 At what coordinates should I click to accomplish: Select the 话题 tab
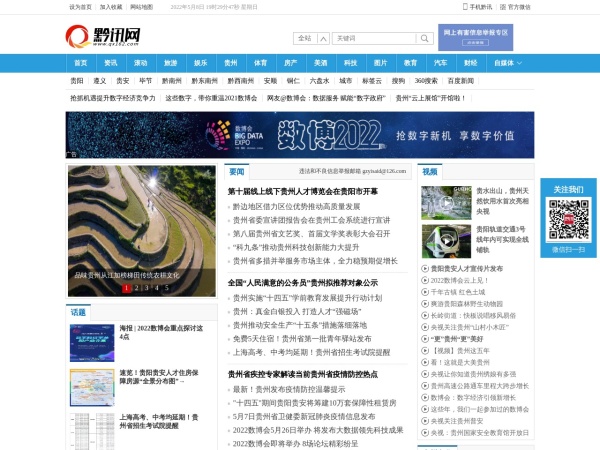point(78,313)
